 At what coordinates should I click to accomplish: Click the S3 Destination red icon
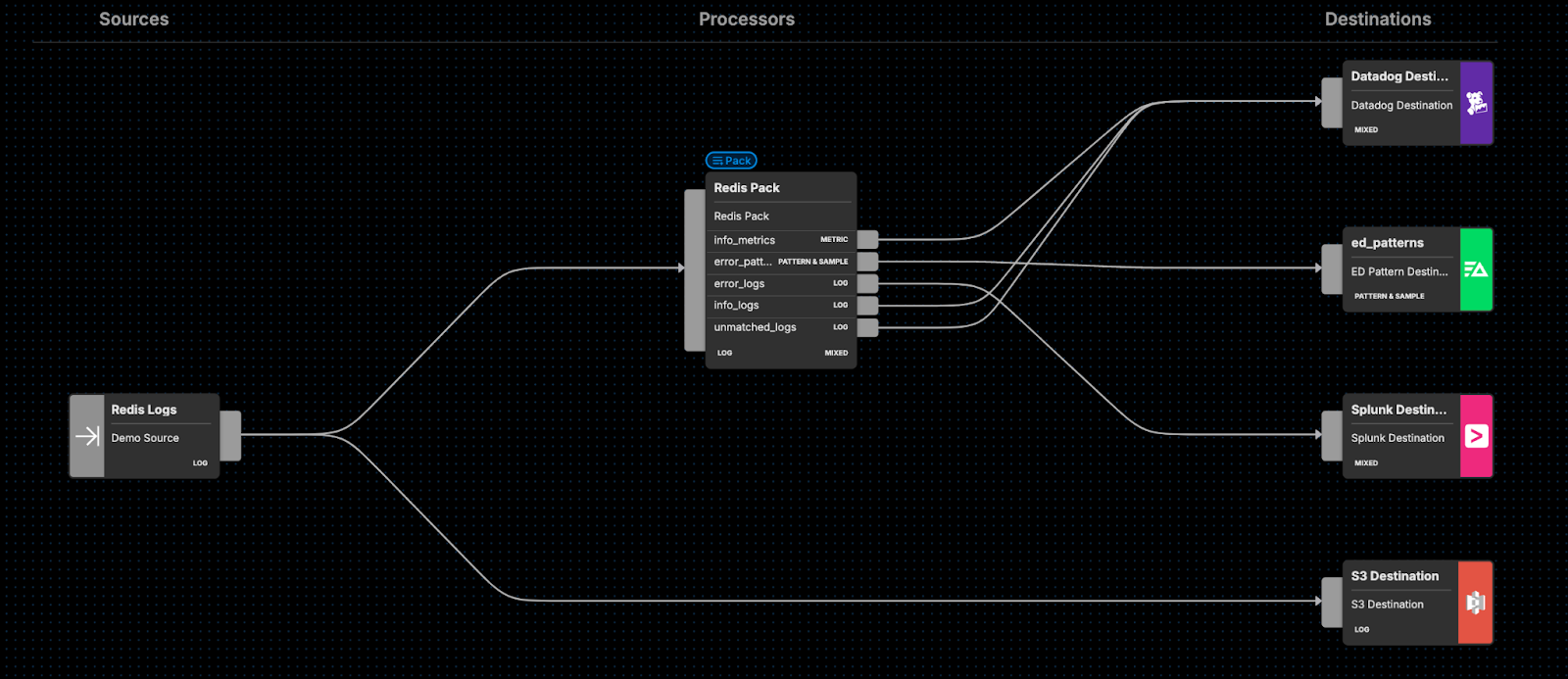(1475, 603)
